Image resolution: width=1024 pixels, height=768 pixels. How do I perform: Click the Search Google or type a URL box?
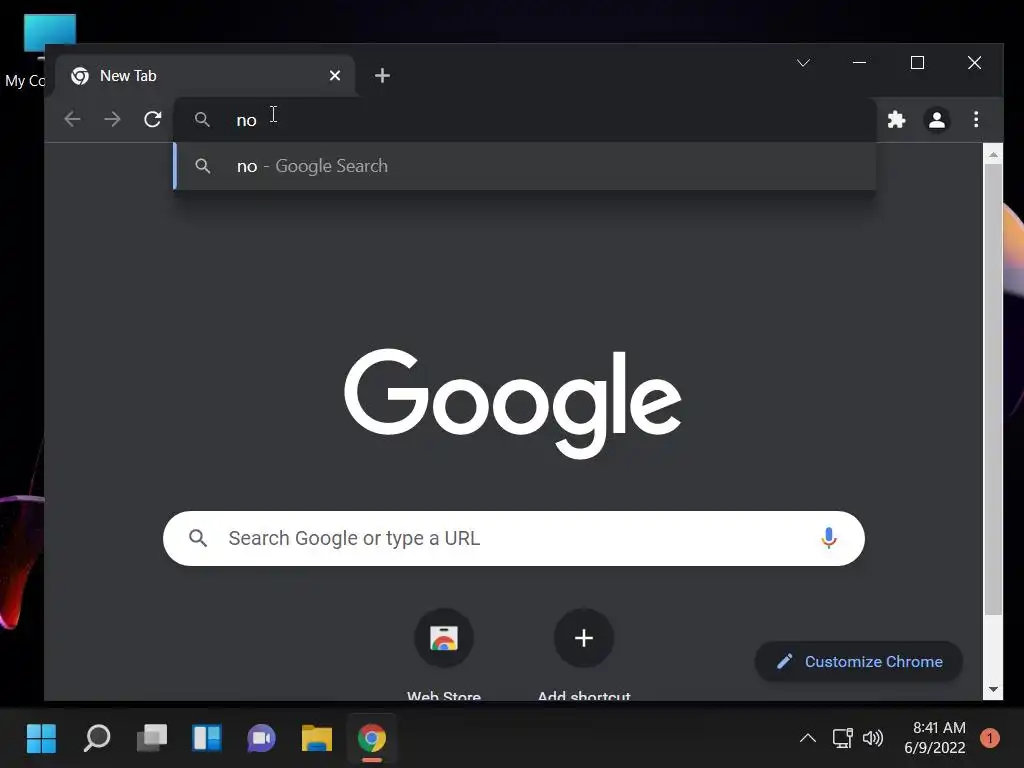click(513, 538)
